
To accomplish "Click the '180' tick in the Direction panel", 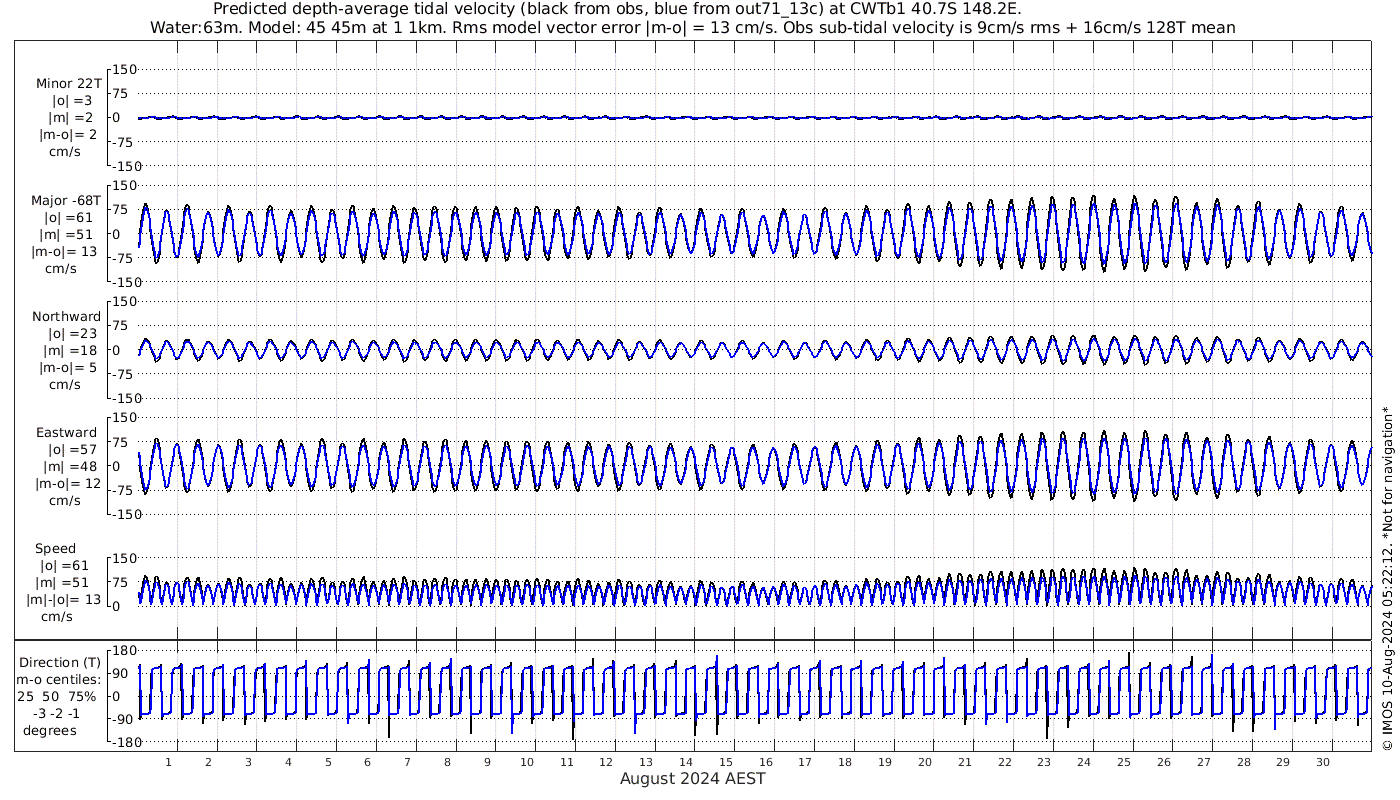I will tap(125, 650).
